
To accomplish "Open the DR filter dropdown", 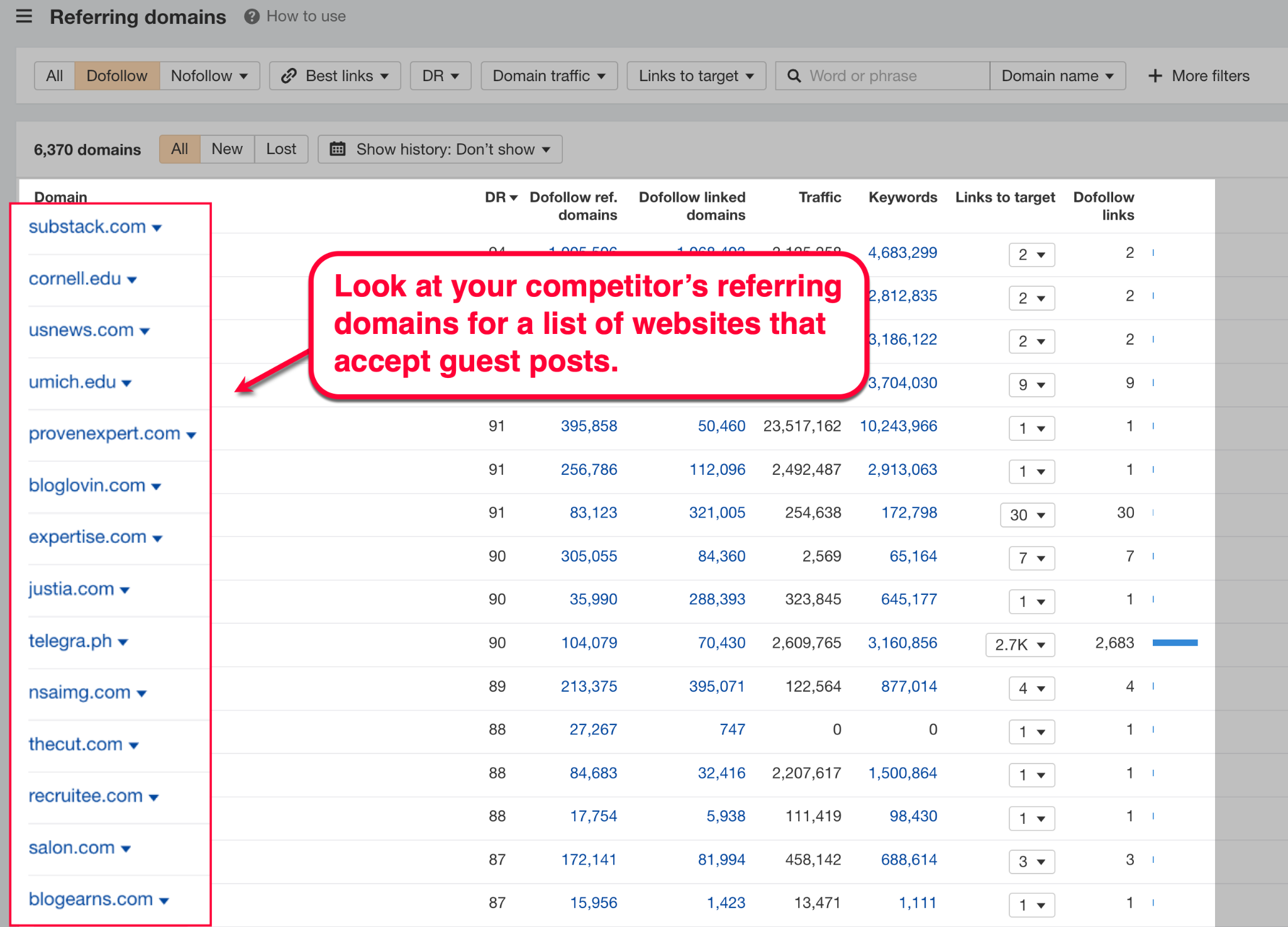I will coord(440,76).
